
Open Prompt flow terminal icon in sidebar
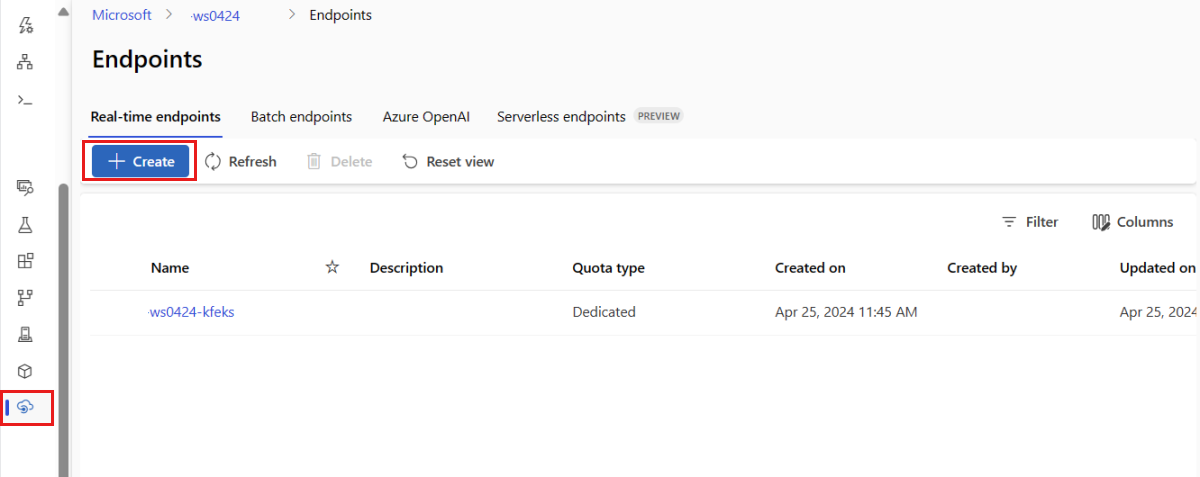pyautogui.click(x=26, y=99)
